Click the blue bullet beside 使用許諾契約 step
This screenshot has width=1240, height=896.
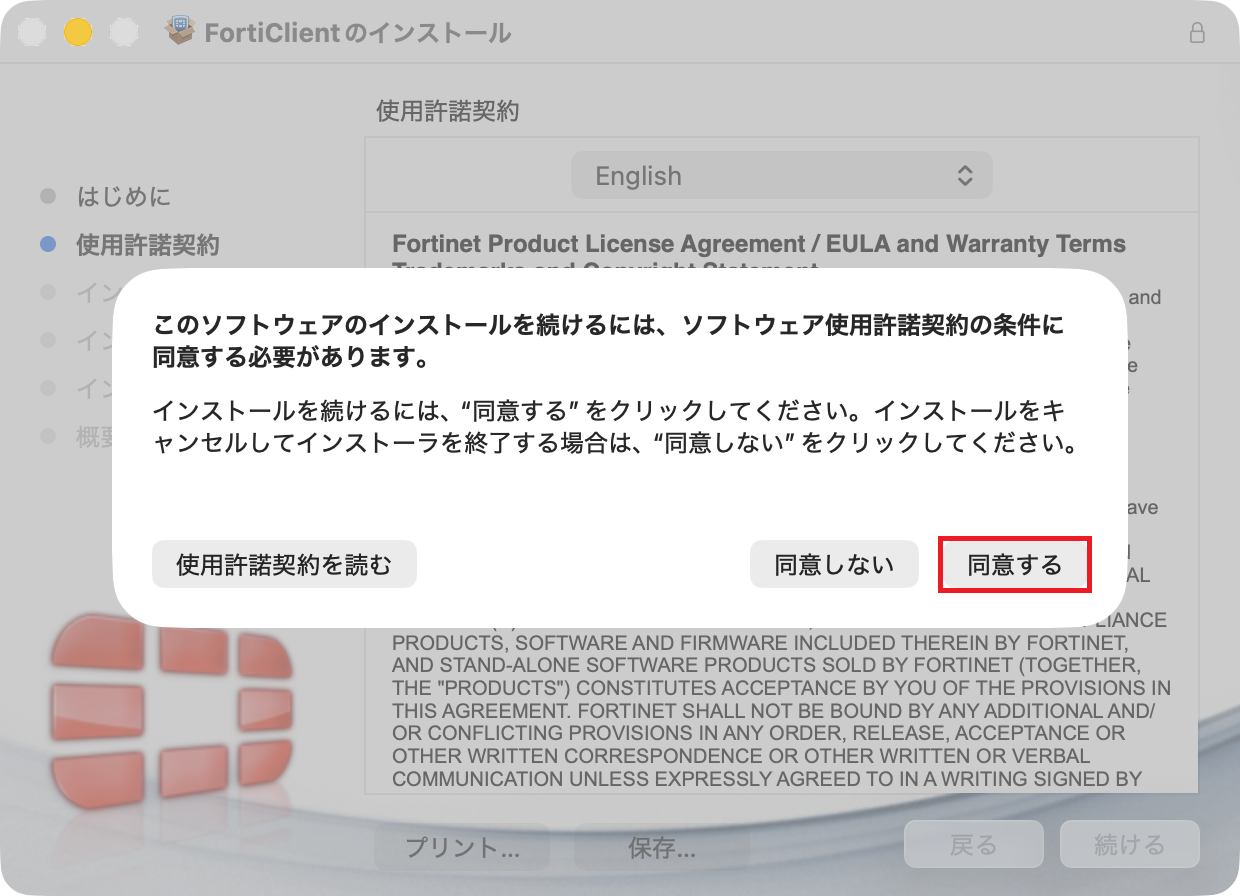48,244
